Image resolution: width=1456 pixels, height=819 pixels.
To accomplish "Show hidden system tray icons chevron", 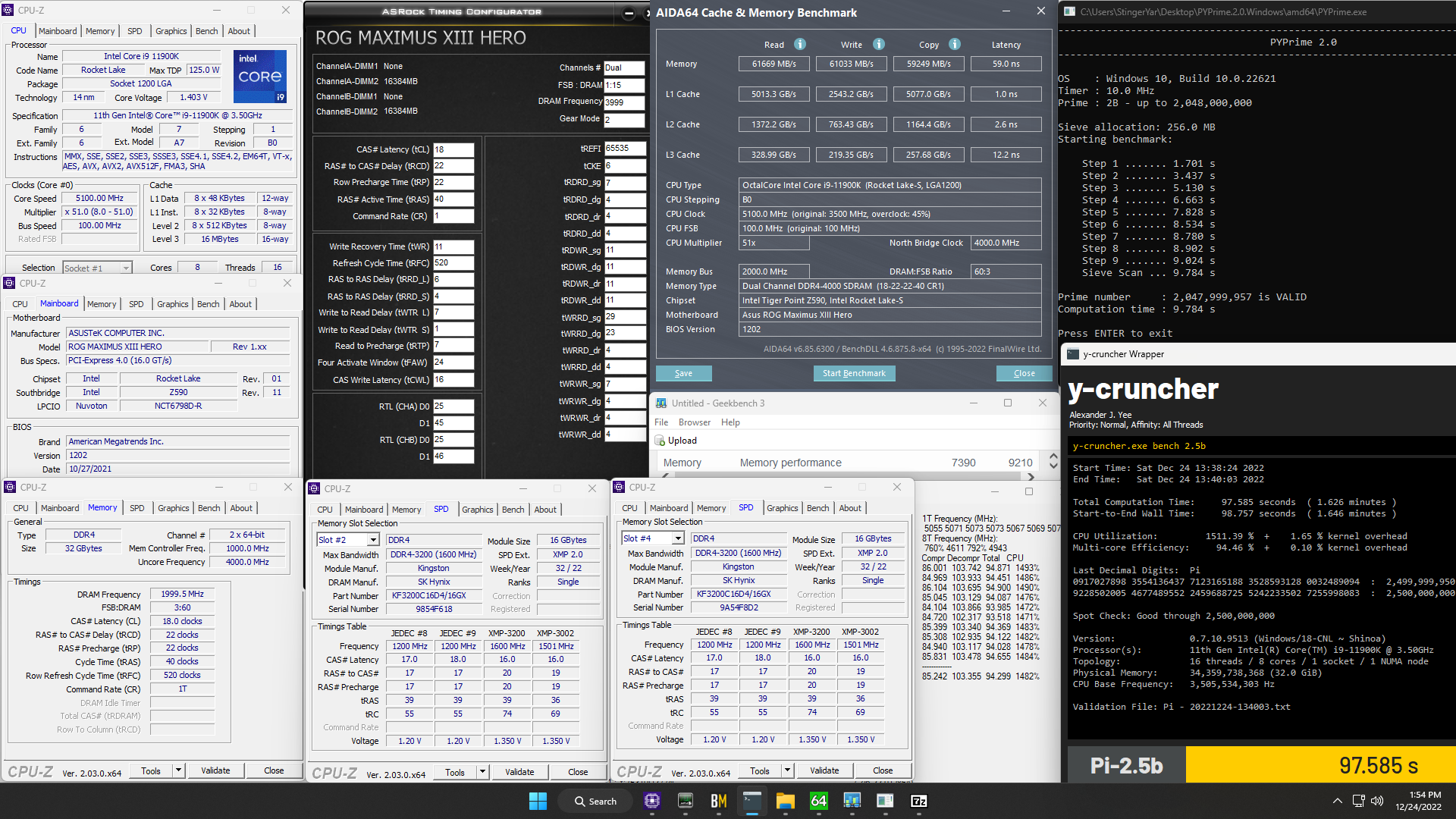I will [x=1337, y=801].
